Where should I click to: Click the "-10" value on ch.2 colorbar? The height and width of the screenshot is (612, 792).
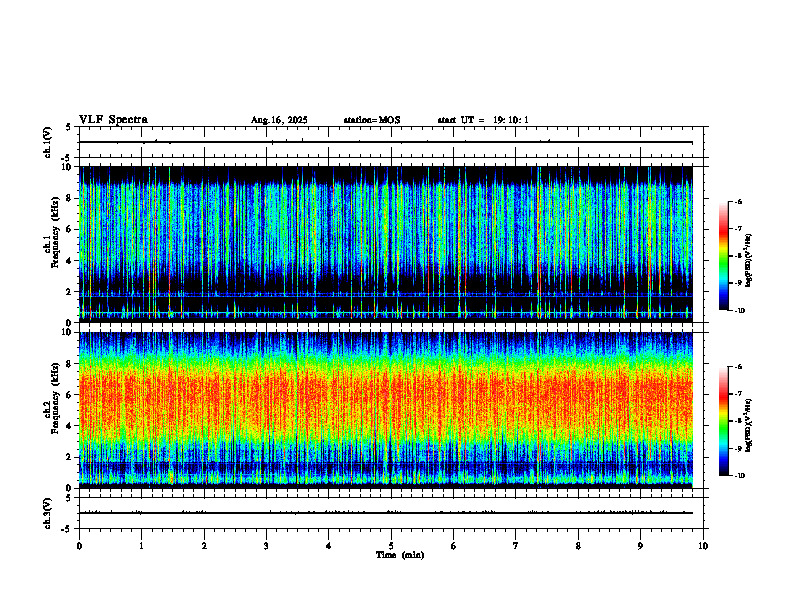[739, 476]
